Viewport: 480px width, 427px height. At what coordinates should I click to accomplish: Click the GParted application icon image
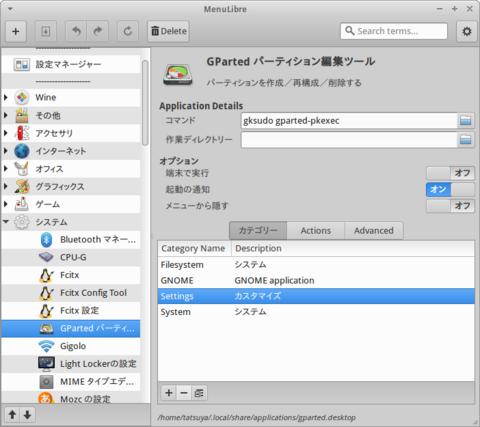click(178, 75)
